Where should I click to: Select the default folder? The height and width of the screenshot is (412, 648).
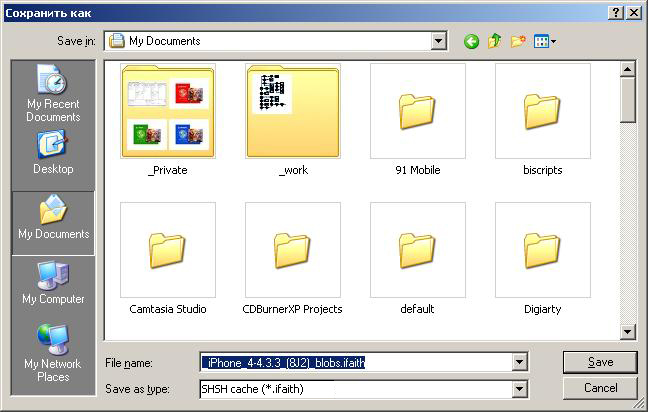418,250
